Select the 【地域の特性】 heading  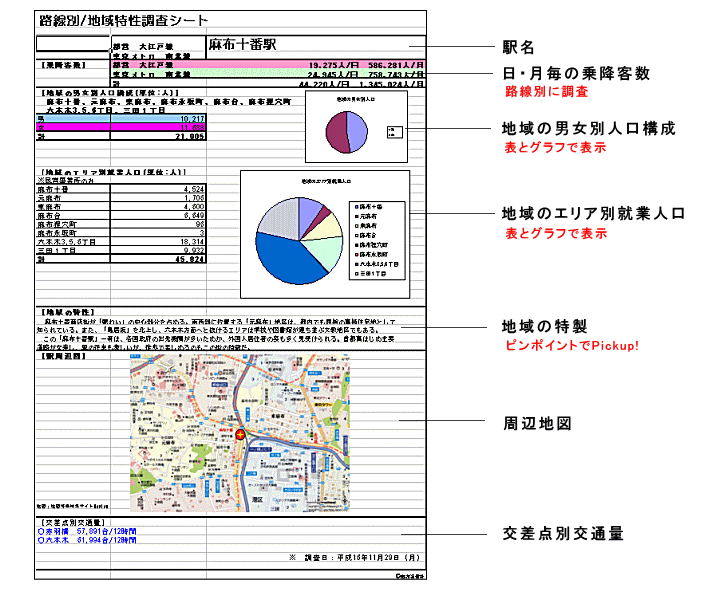(68, 312)
